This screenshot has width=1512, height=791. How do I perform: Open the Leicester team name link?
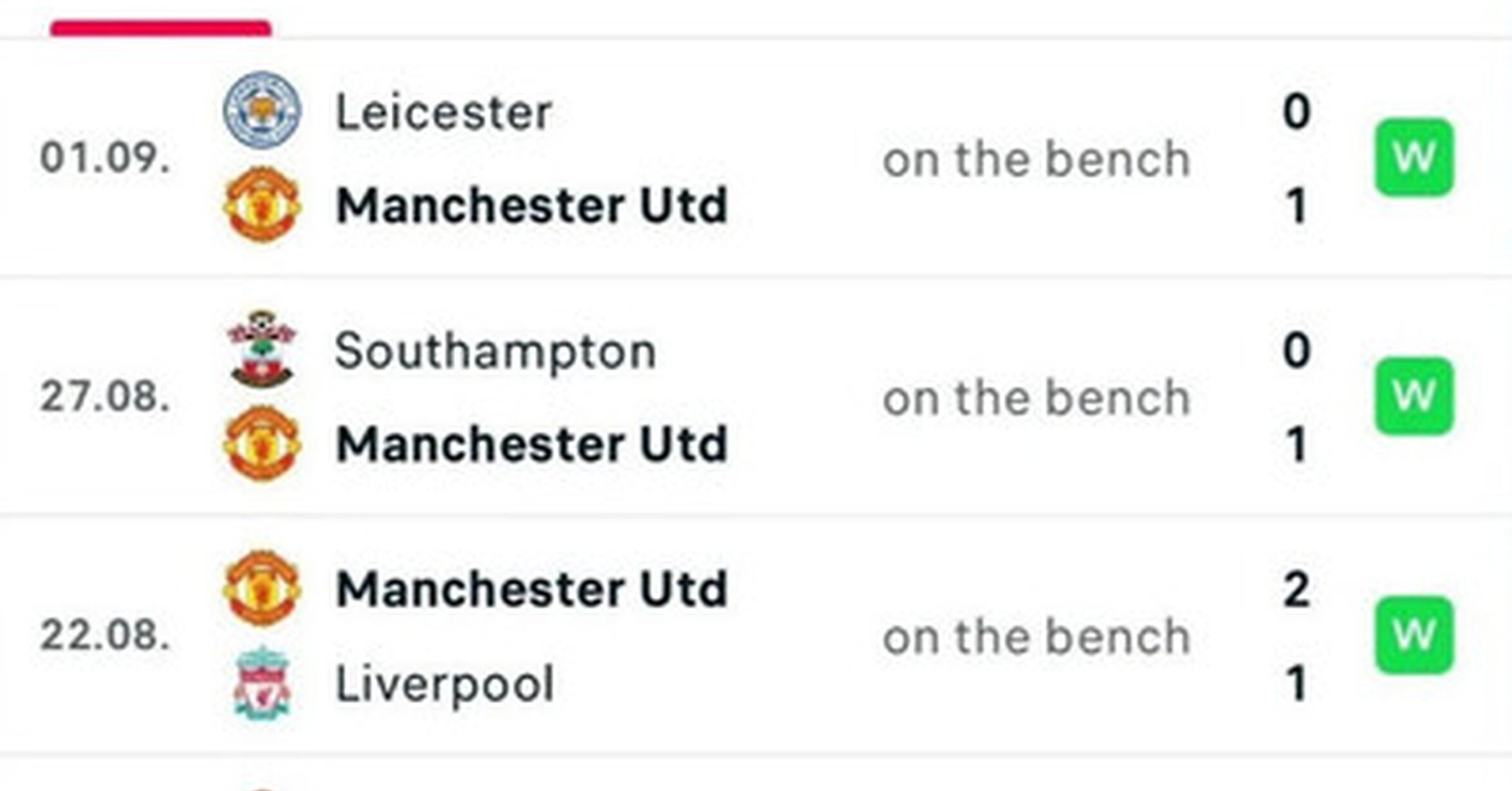[x=443, y=113]
